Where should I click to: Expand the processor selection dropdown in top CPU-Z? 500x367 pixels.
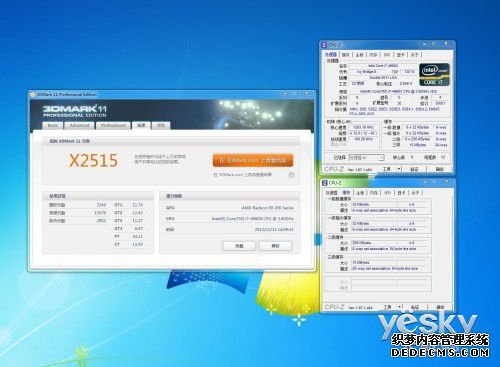click(x=381, y=158)
